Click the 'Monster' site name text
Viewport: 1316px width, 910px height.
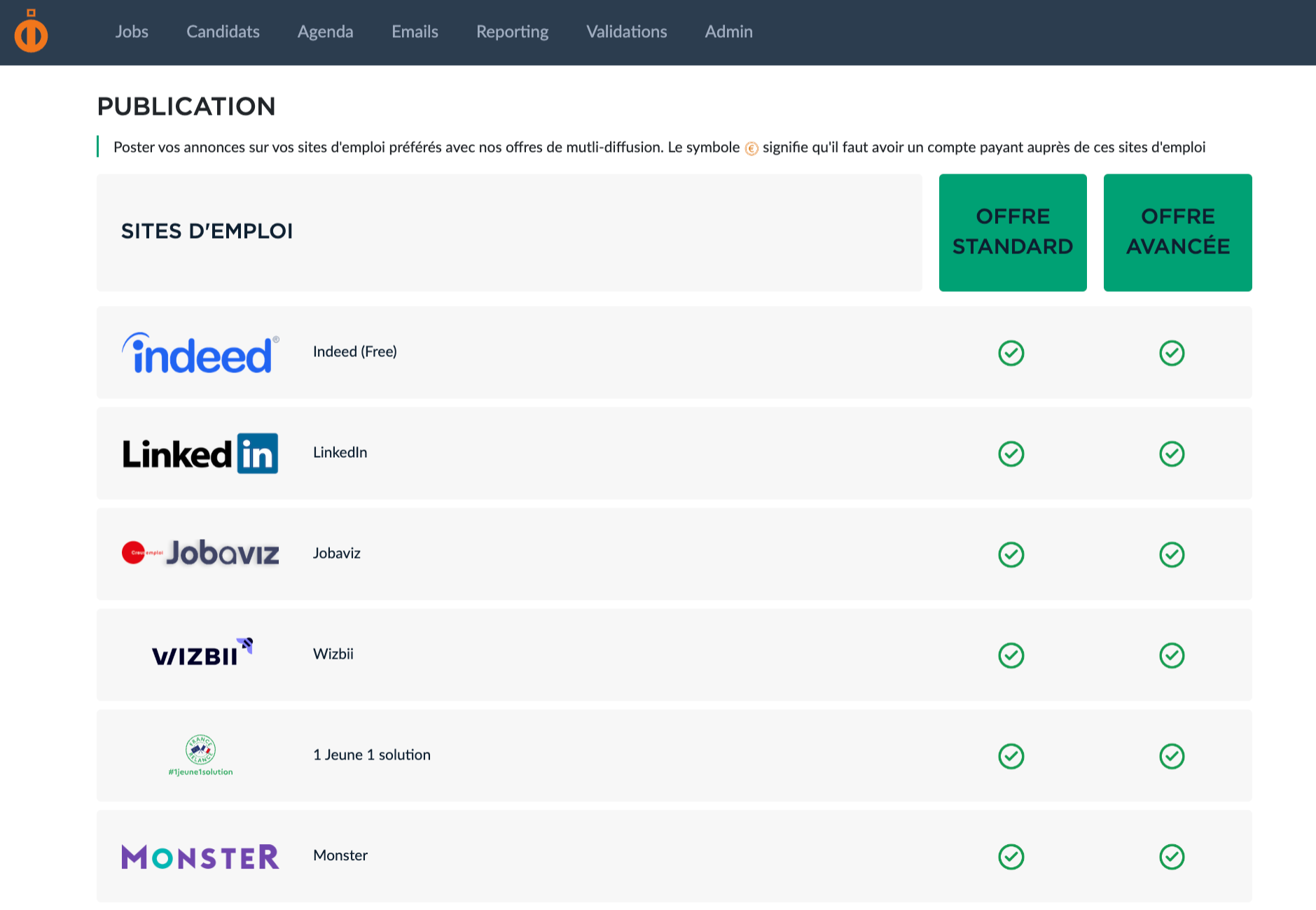[340, 855]
